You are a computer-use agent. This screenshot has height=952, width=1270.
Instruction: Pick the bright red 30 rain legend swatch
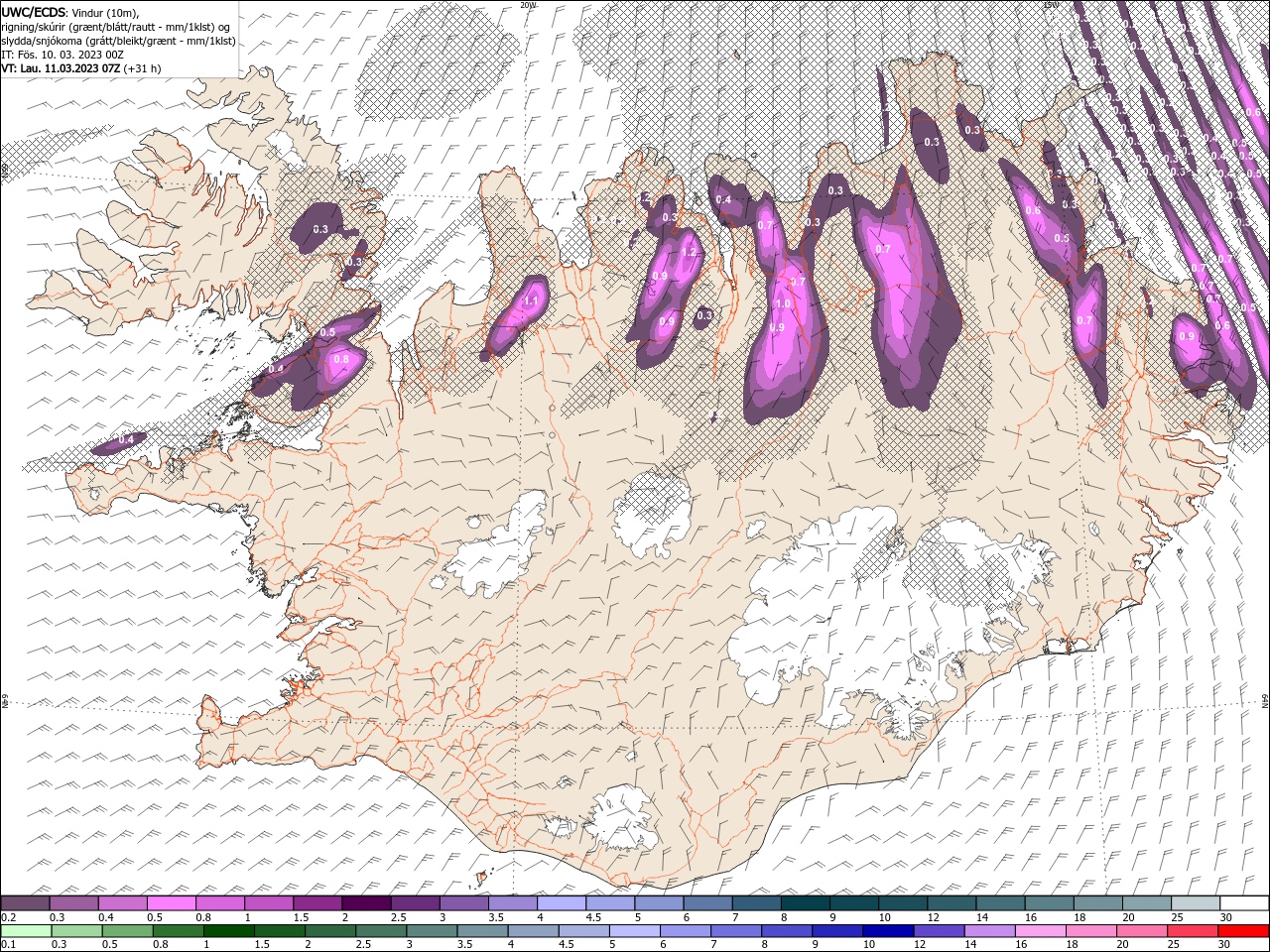point(1243,931)
